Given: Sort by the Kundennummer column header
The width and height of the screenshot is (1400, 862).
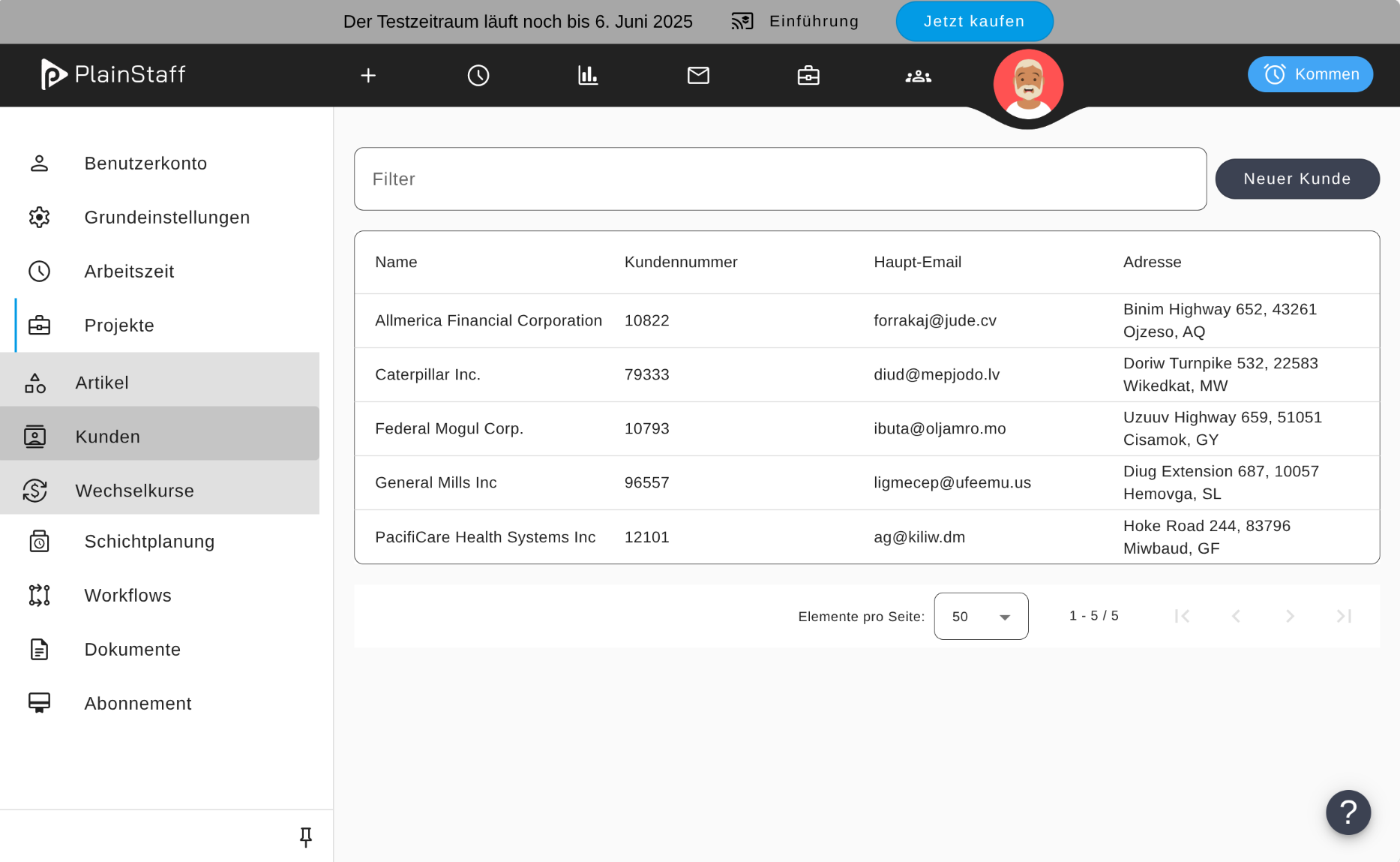Looking at the screenshot, I should (681, 262).
